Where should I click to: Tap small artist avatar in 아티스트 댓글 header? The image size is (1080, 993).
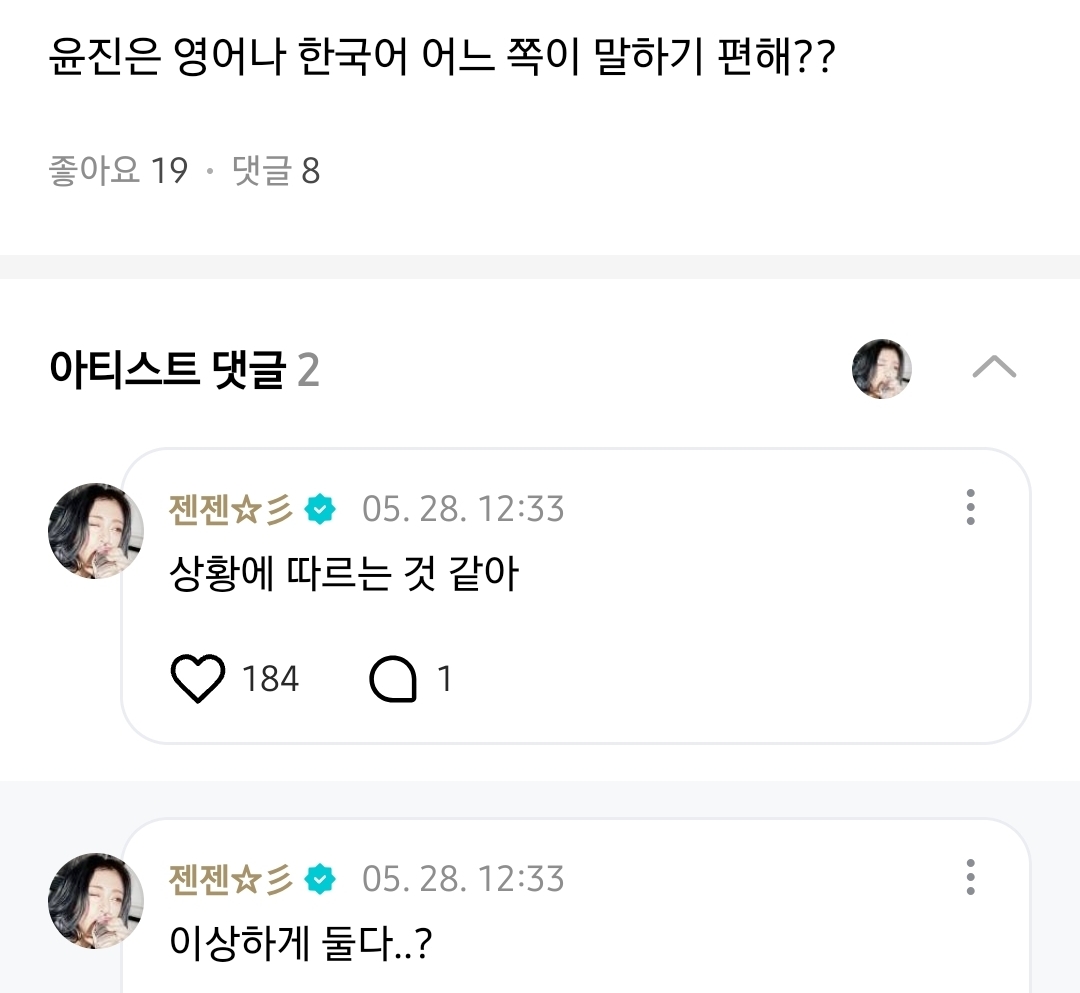(x=881, y=368)
